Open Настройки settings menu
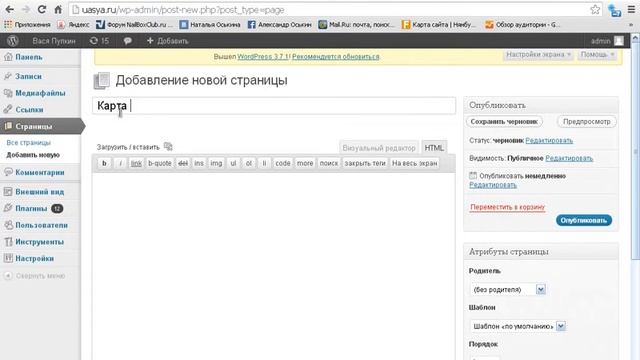 point(34,259)
